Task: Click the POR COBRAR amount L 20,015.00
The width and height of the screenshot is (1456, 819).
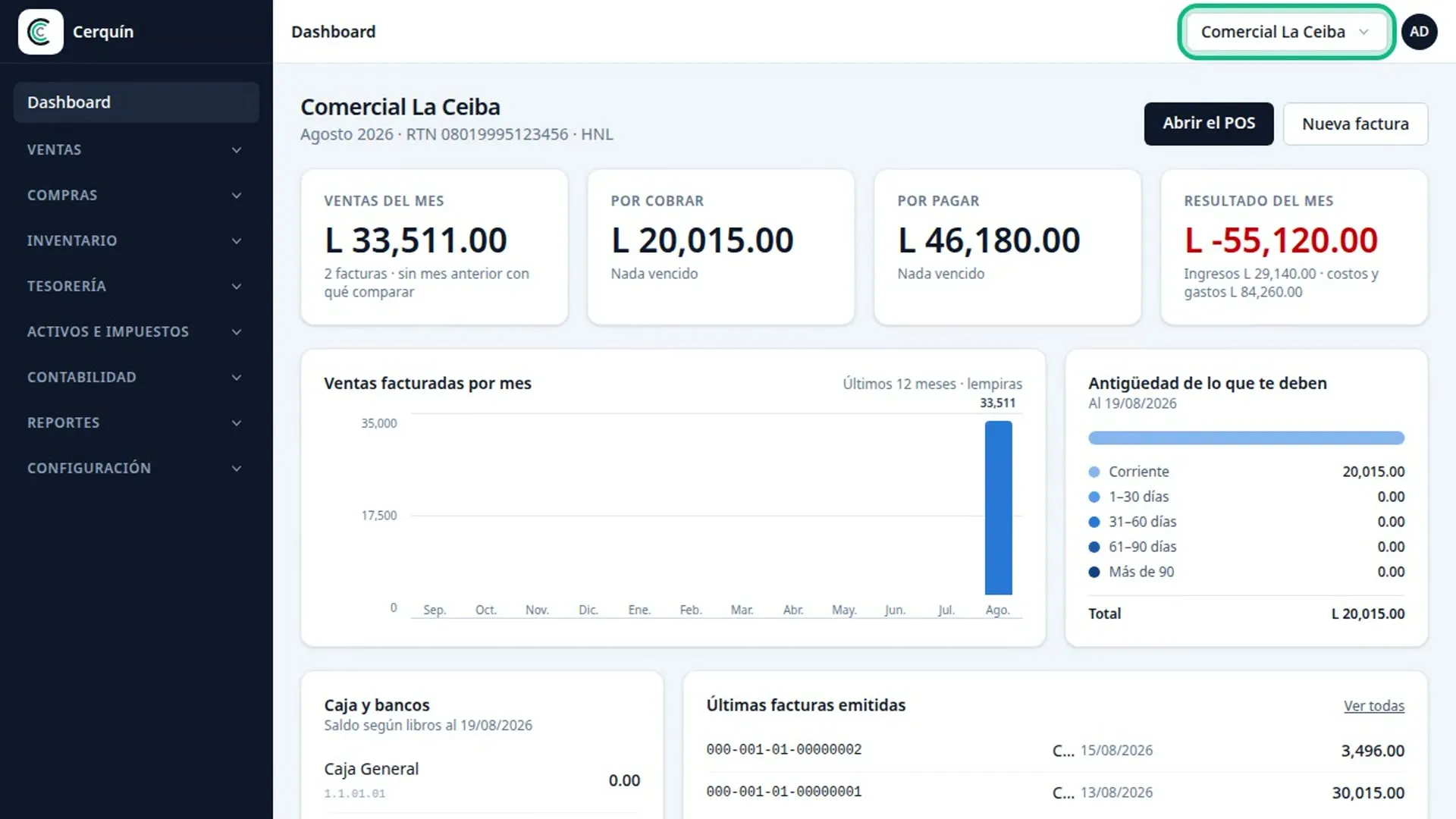Action: [702, 240]
